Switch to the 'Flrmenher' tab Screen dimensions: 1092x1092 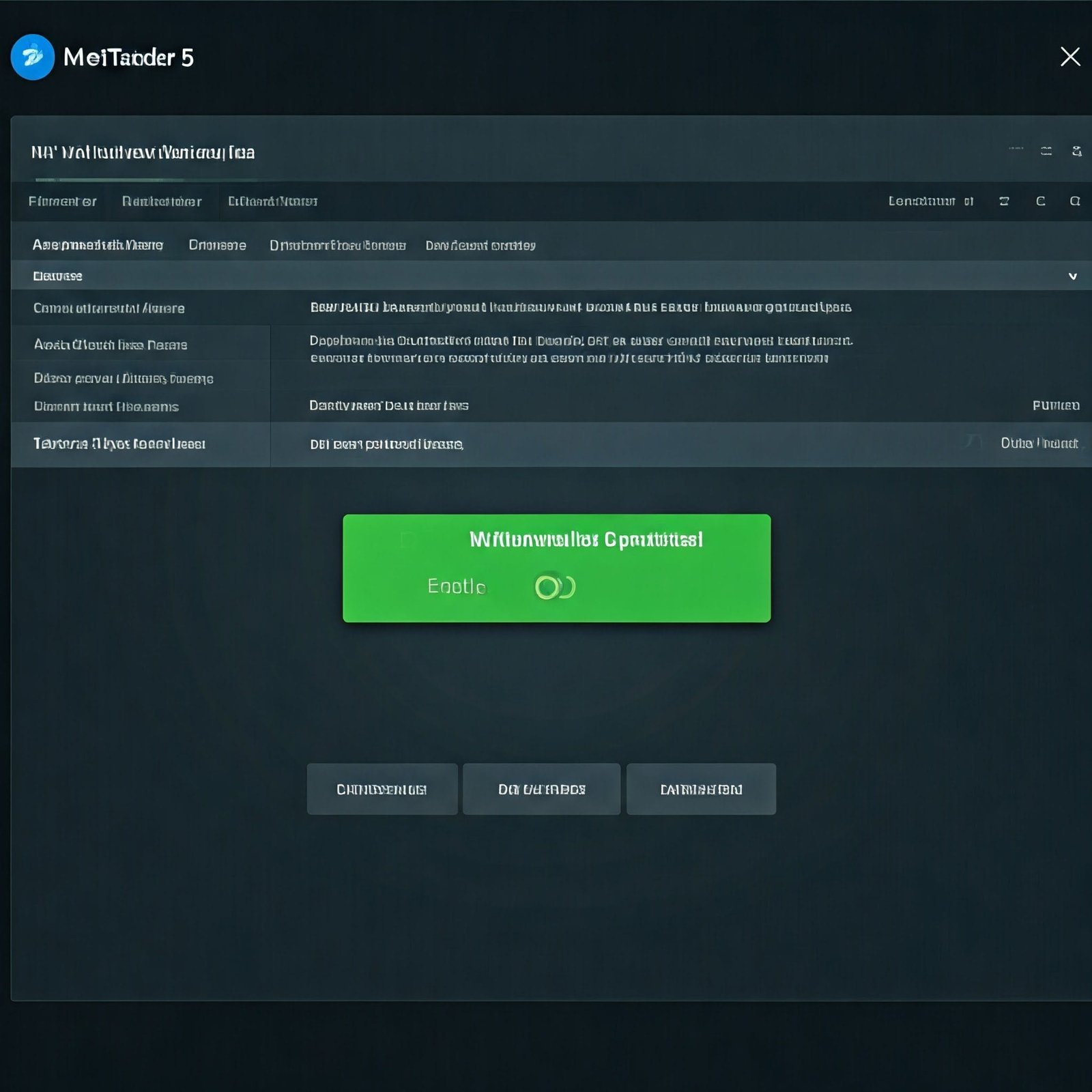62,201
